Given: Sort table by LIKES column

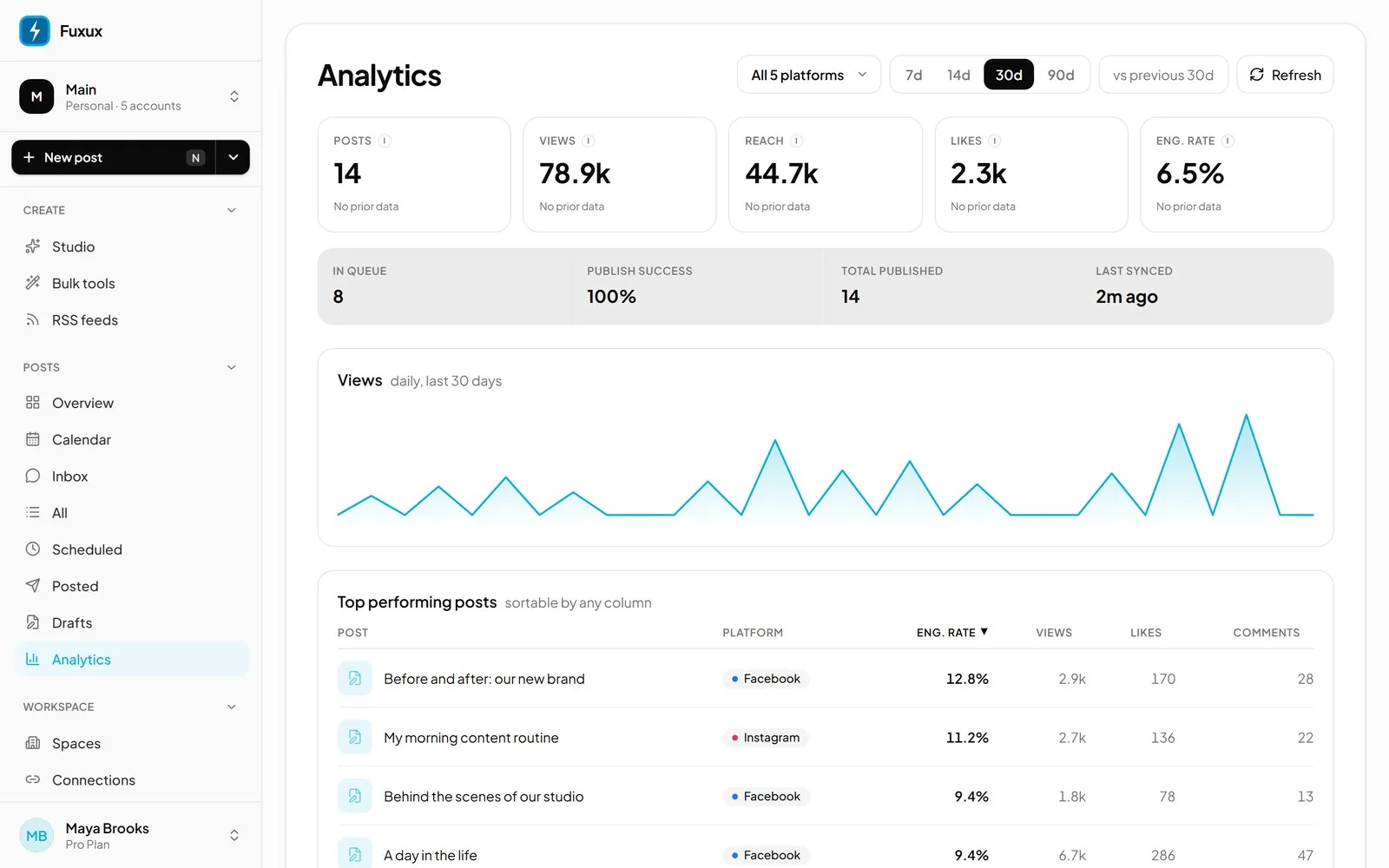Looking at the screenshot, I should (x=1145, y=632).
